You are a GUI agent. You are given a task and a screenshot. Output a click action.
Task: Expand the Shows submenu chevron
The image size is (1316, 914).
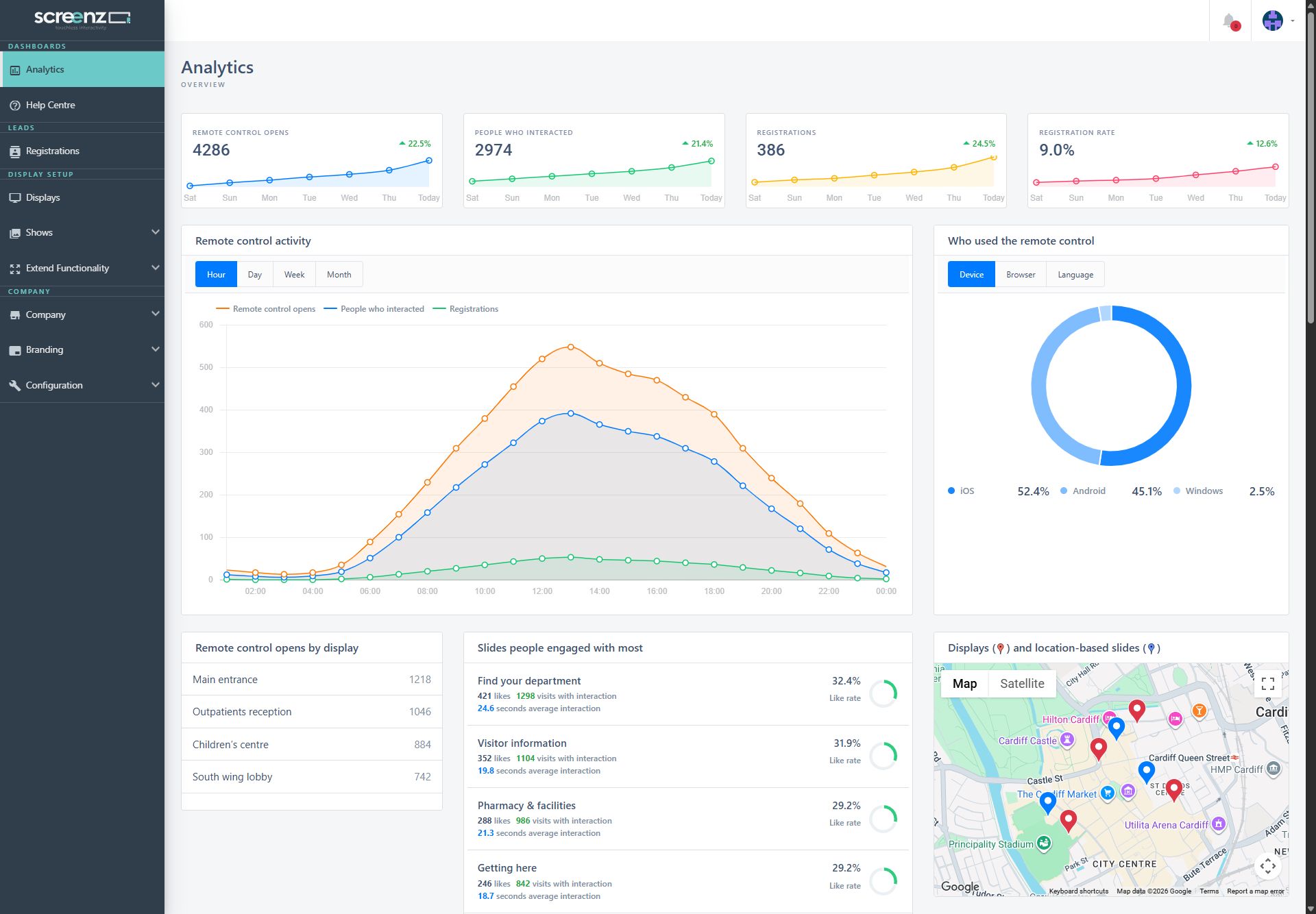pyautogui.click(x=156, y=232)
